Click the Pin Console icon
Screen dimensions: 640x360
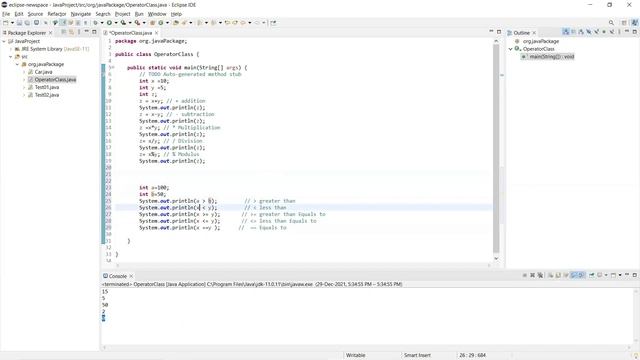pos(591,276)
